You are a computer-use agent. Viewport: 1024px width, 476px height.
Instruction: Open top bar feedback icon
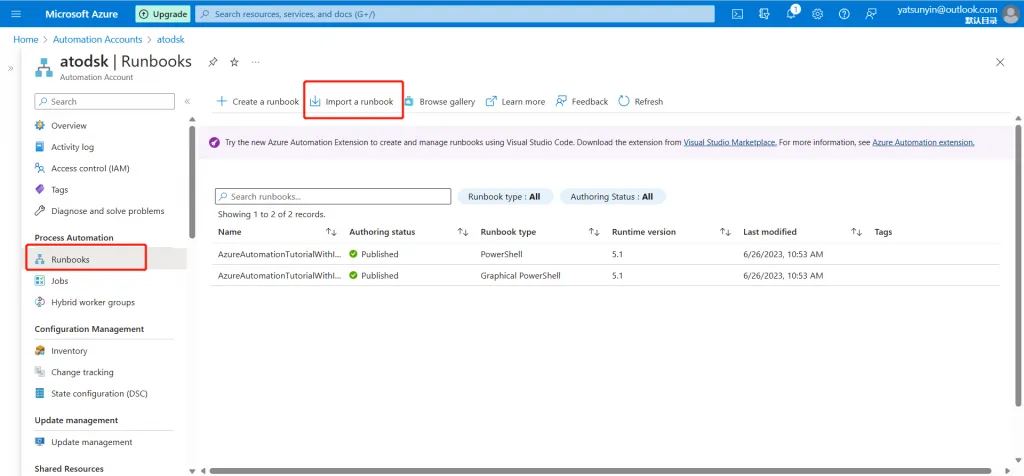[x=871, y=14]
